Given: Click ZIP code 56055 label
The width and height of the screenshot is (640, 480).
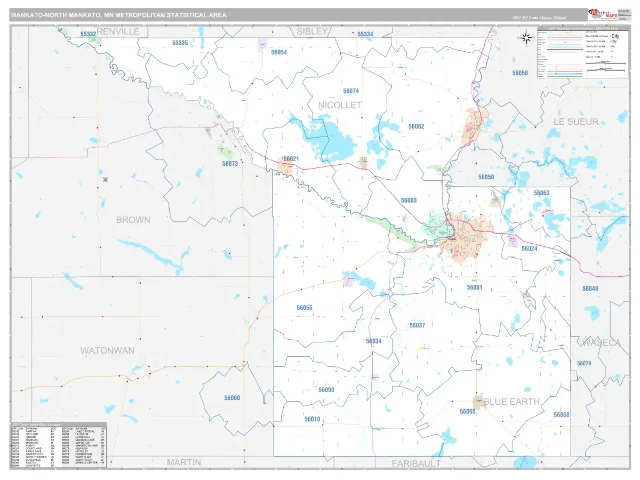Looking at the screenshot, I should pos(304,308).
